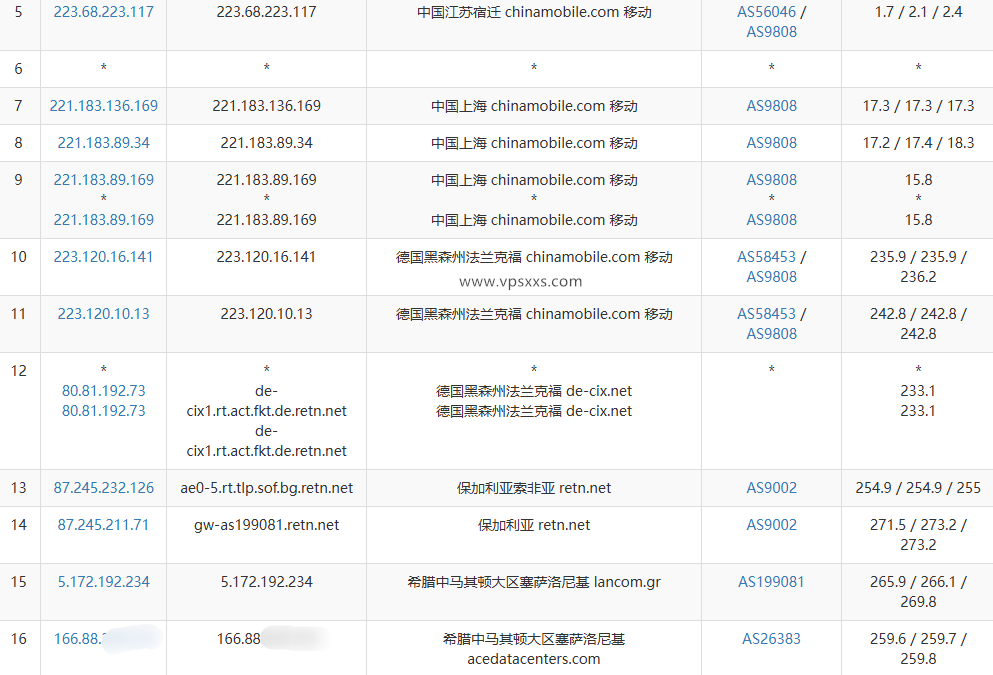This screenshot has width=993, height=675.
Task: Select hostname ae0-5.rt.tlp.sof.bg.retn.net
Action: click(x=267, y=488)
